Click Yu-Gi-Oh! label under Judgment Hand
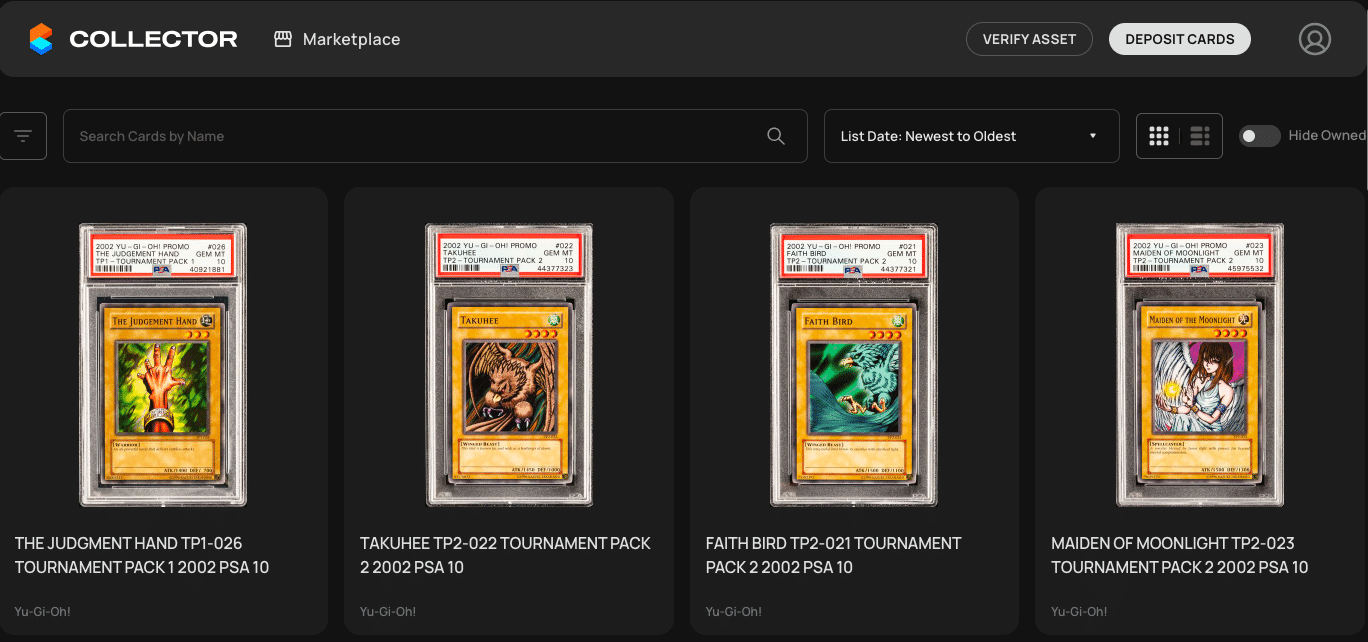 (x=43, y=611)
